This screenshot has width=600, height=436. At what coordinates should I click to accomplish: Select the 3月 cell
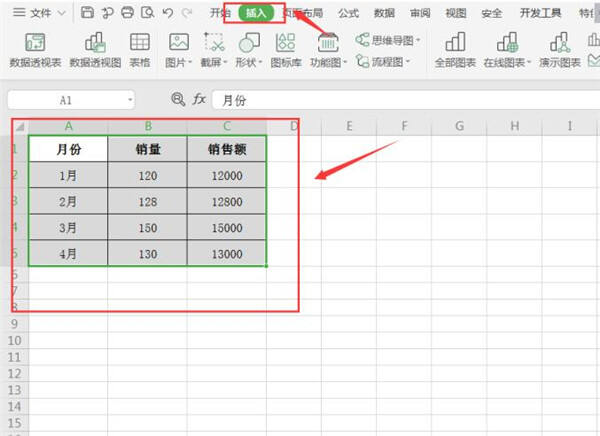(68, 227)
